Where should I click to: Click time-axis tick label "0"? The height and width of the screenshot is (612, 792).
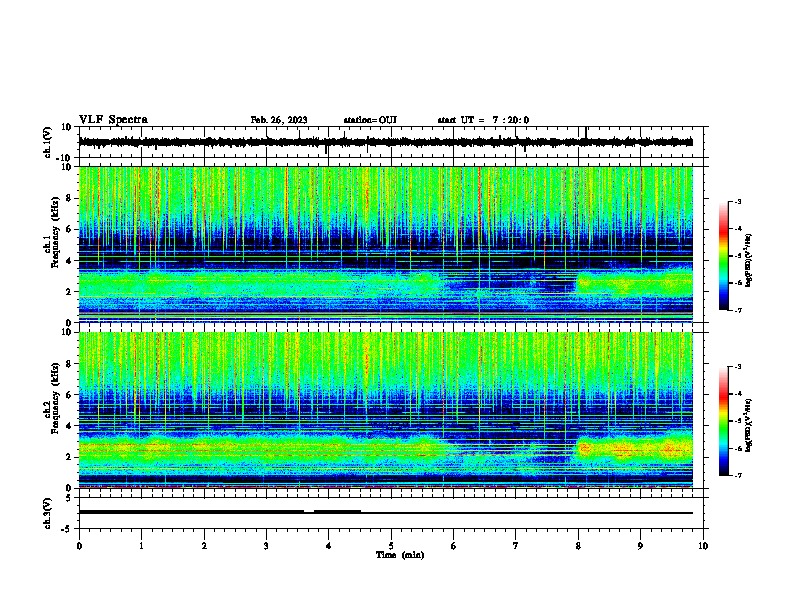[79, 546]
